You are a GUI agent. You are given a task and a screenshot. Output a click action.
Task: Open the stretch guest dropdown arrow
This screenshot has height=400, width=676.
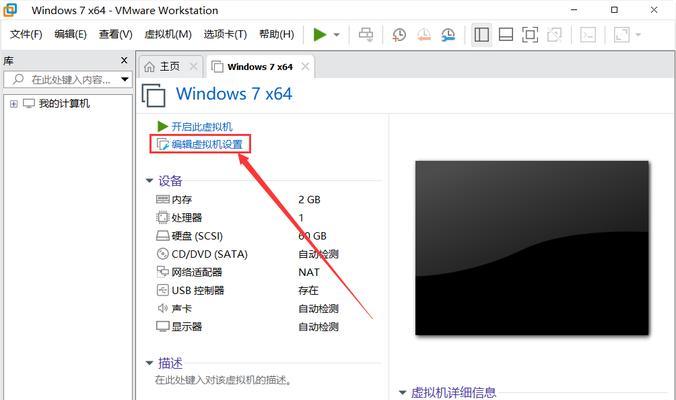pos(638,34)
